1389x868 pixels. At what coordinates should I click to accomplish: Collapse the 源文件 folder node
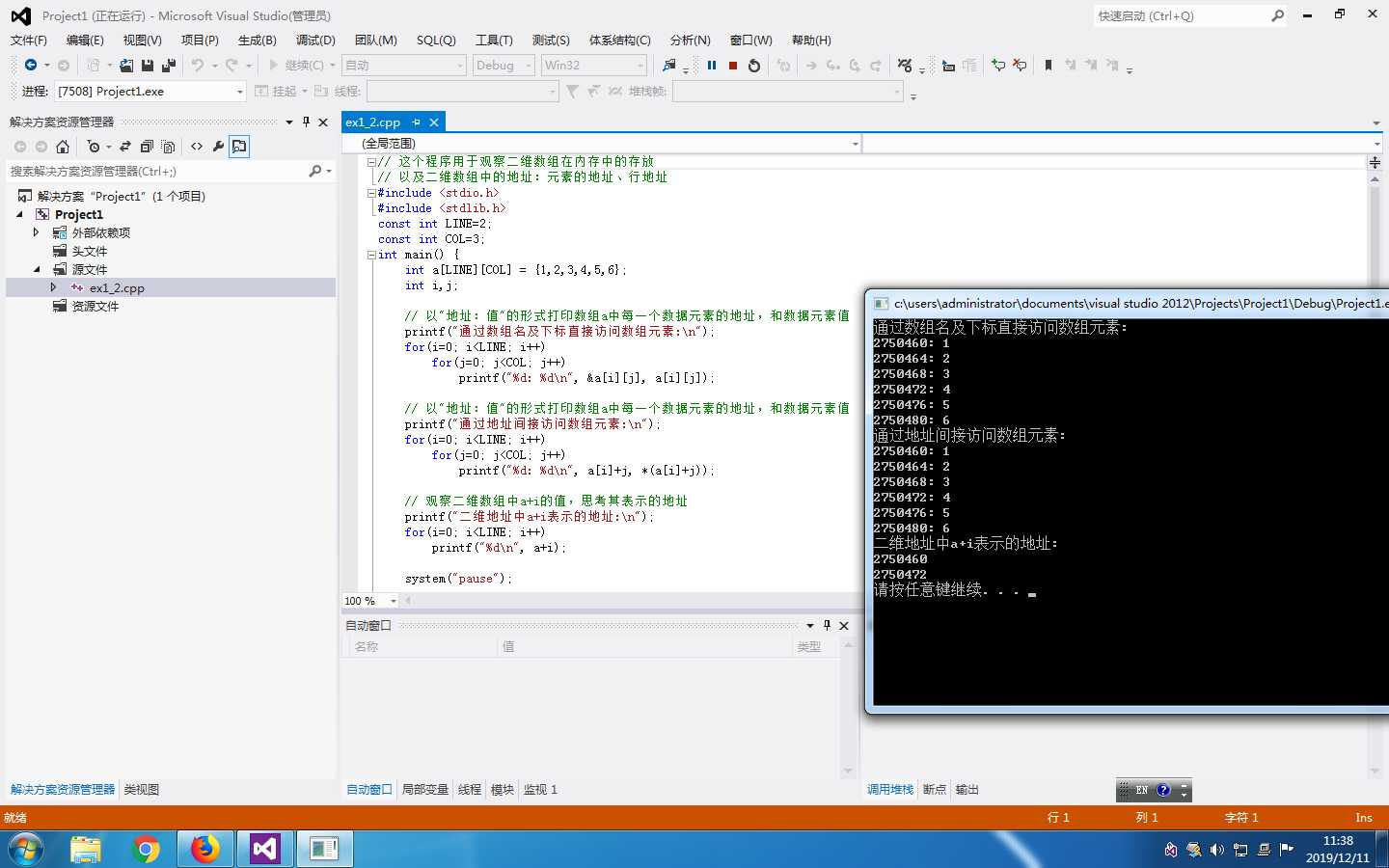37,269
